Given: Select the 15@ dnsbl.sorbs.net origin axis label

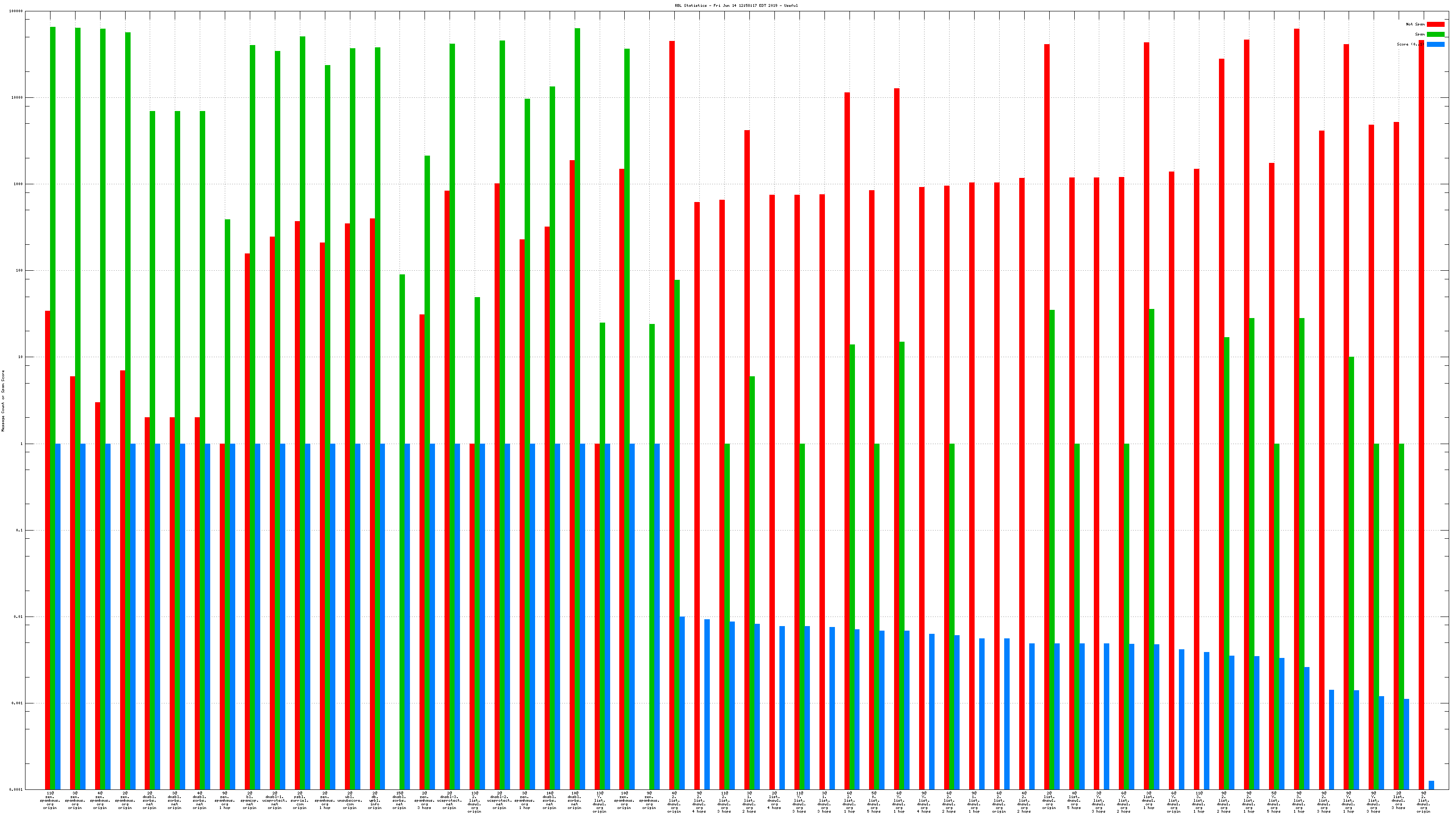Looking at the screenshot, I should coord(399,800).
